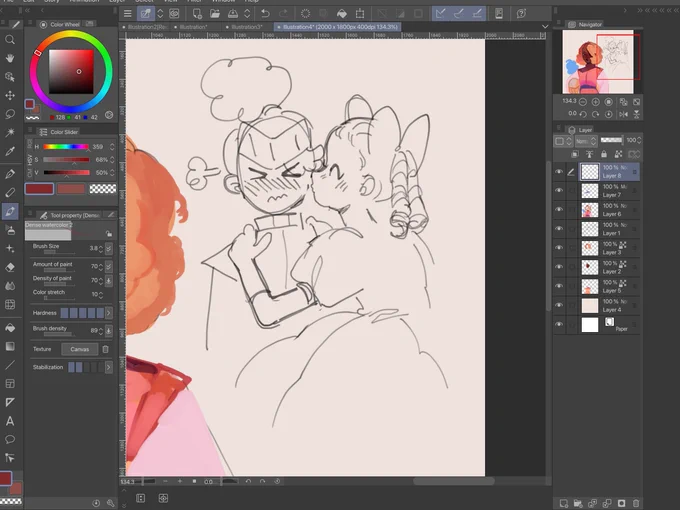Select the Pencil tool
The image size is (680, 510).
click(10, 193)
